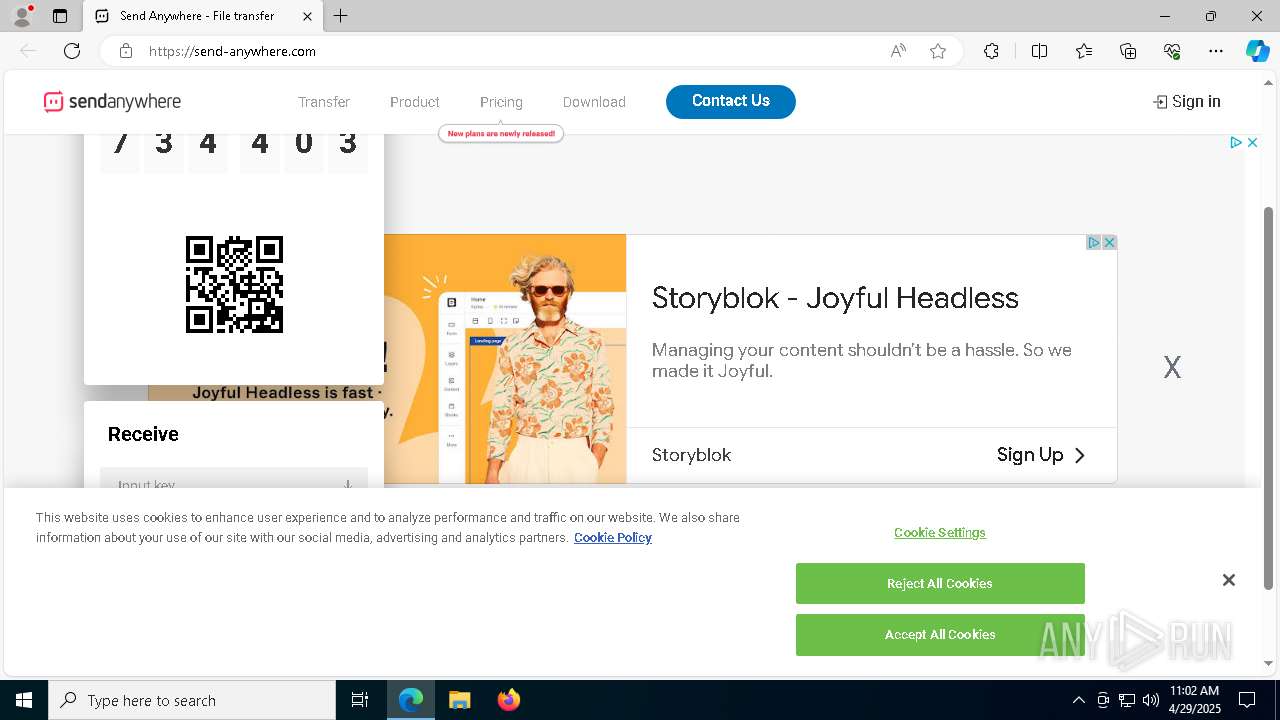Click the address bar URL
Viewport: 1280px width, 720px height.
point(233,51)
